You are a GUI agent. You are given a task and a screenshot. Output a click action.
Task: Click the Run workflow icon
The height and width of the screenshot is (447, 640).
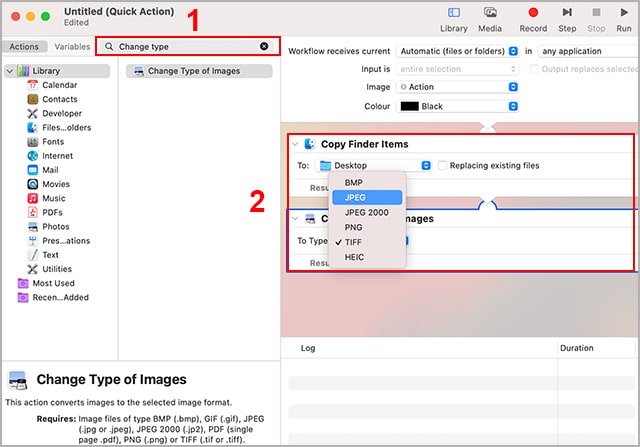(x=624, y=13)
